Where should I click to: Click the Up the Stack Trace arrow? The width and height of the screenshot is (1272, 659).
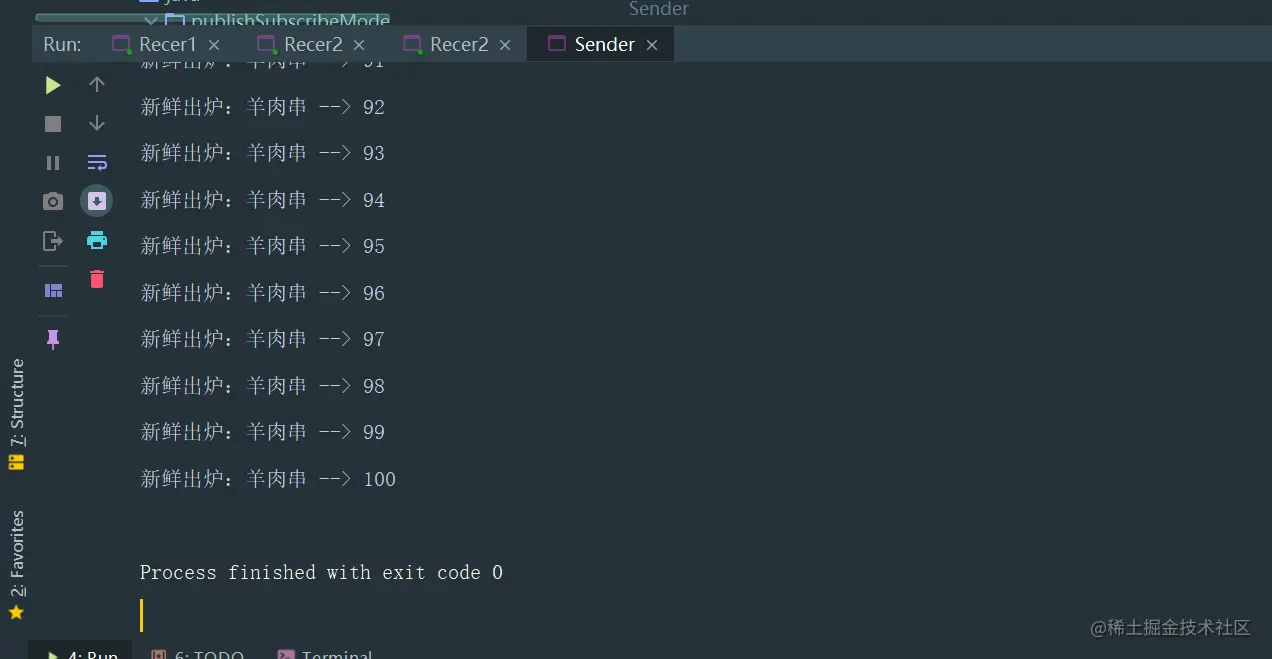97,85
